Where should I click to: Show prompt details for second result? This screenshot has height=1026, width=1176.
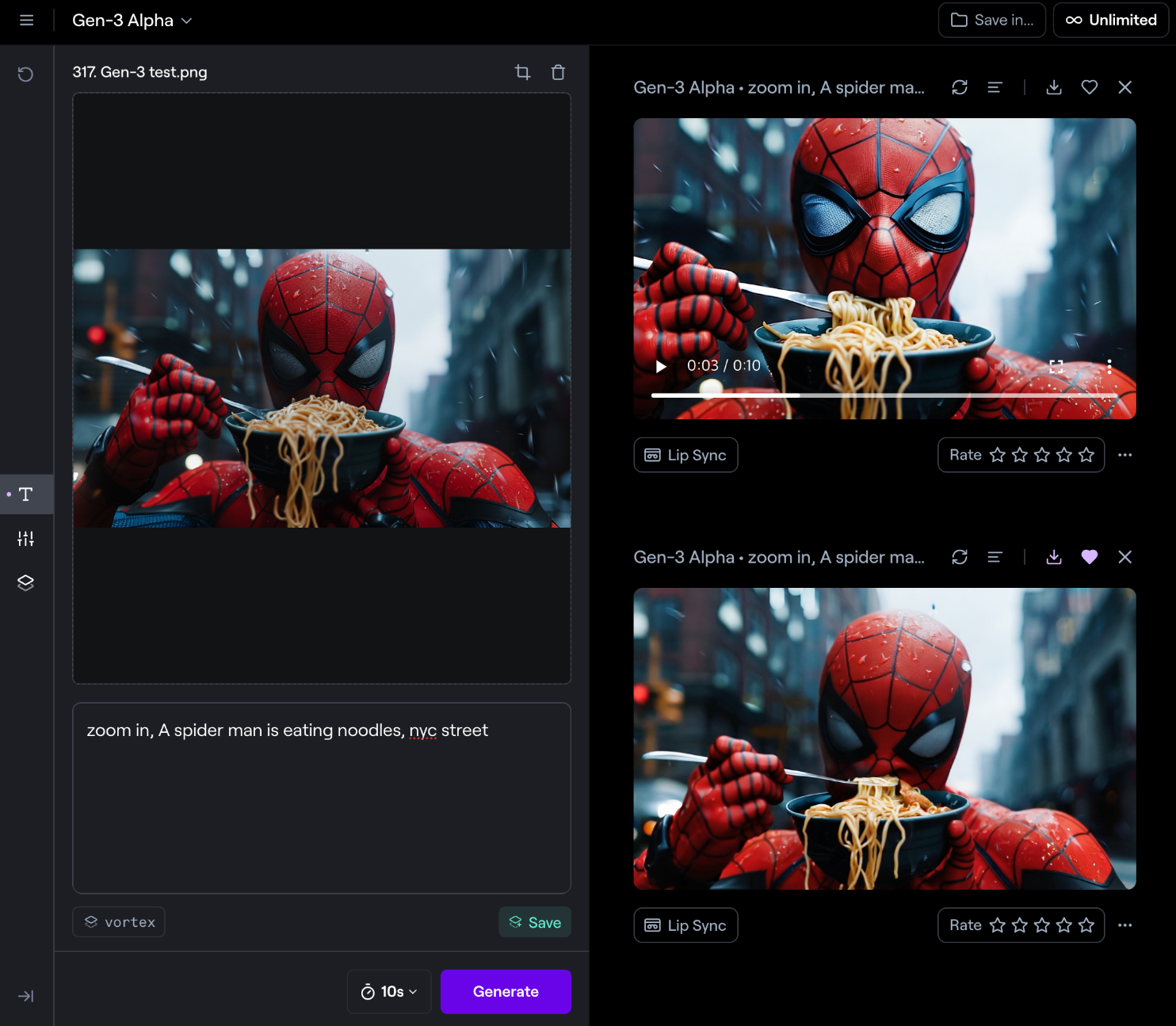tap(995, 557)
